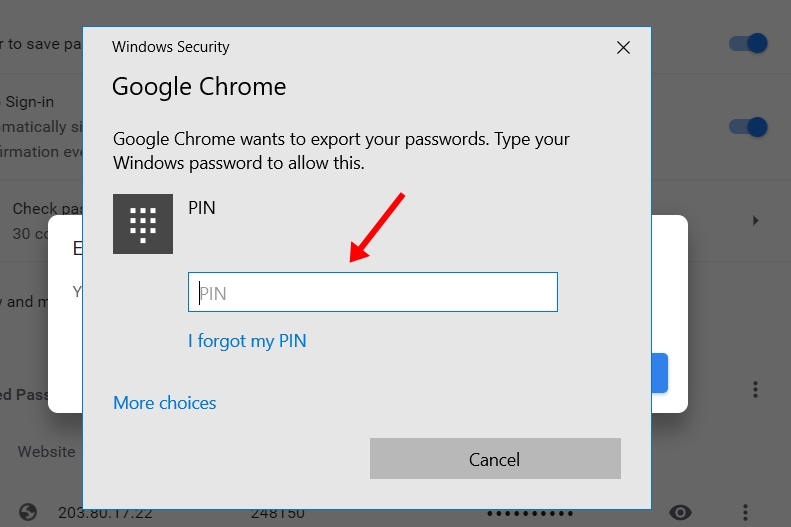
Task: Show the password for 203.80.17.22
Action: coord(681,512)
